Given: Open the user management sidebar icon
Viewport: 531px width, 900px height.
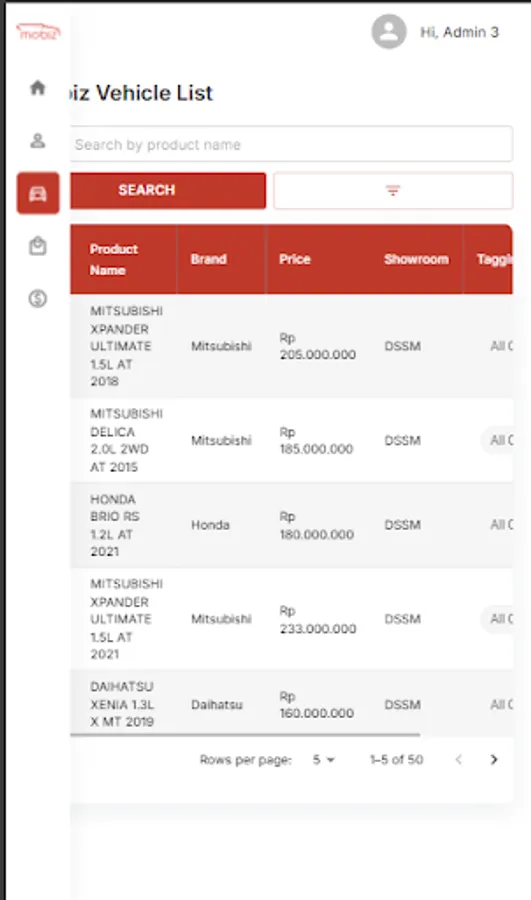Looking at the screenshot, I should [38, 141].
